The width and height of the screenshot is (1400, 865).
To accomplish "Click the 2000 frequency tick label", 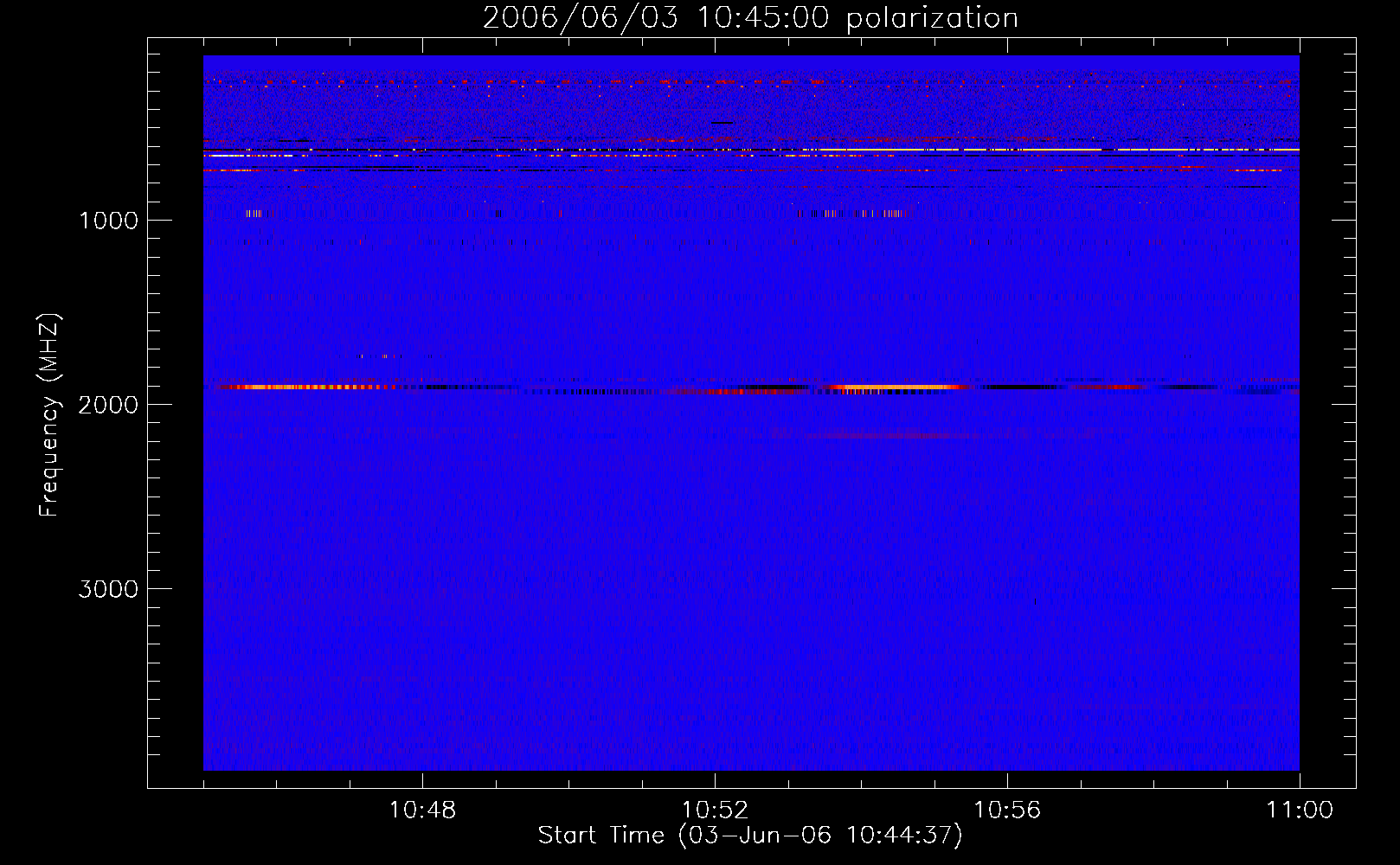I will click(x=108, y=405).
